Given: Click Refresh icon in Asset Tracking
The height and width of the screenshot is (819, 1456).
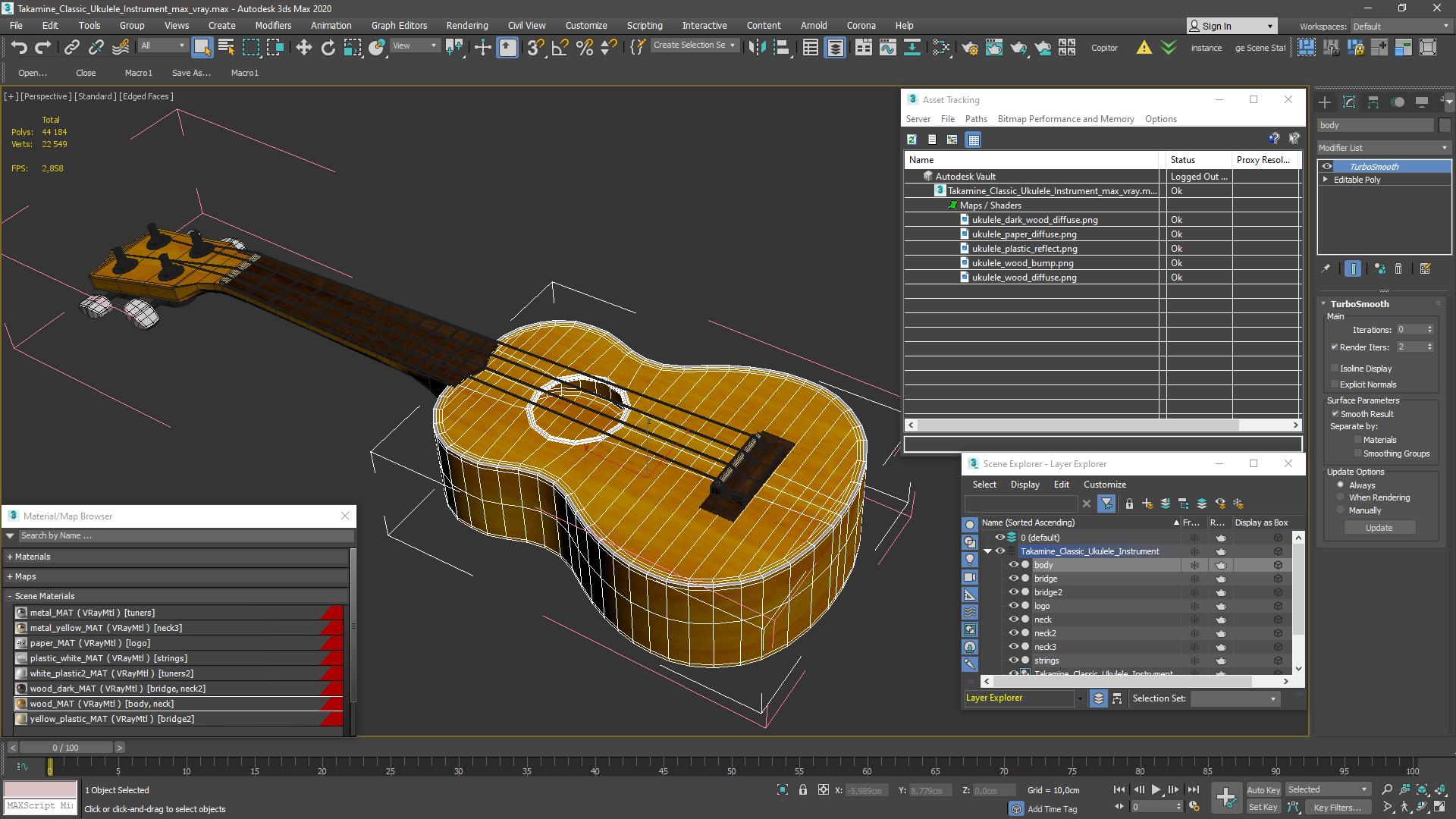Looking at the screenshot, I should pos(912,140).
